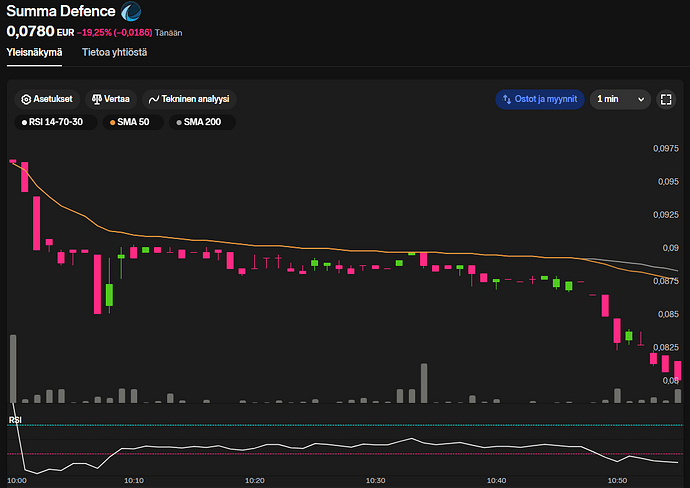Click the 10:10 time axis label
Image resolution: width=690 pixels, height=488 pixels.
point(134,481)
